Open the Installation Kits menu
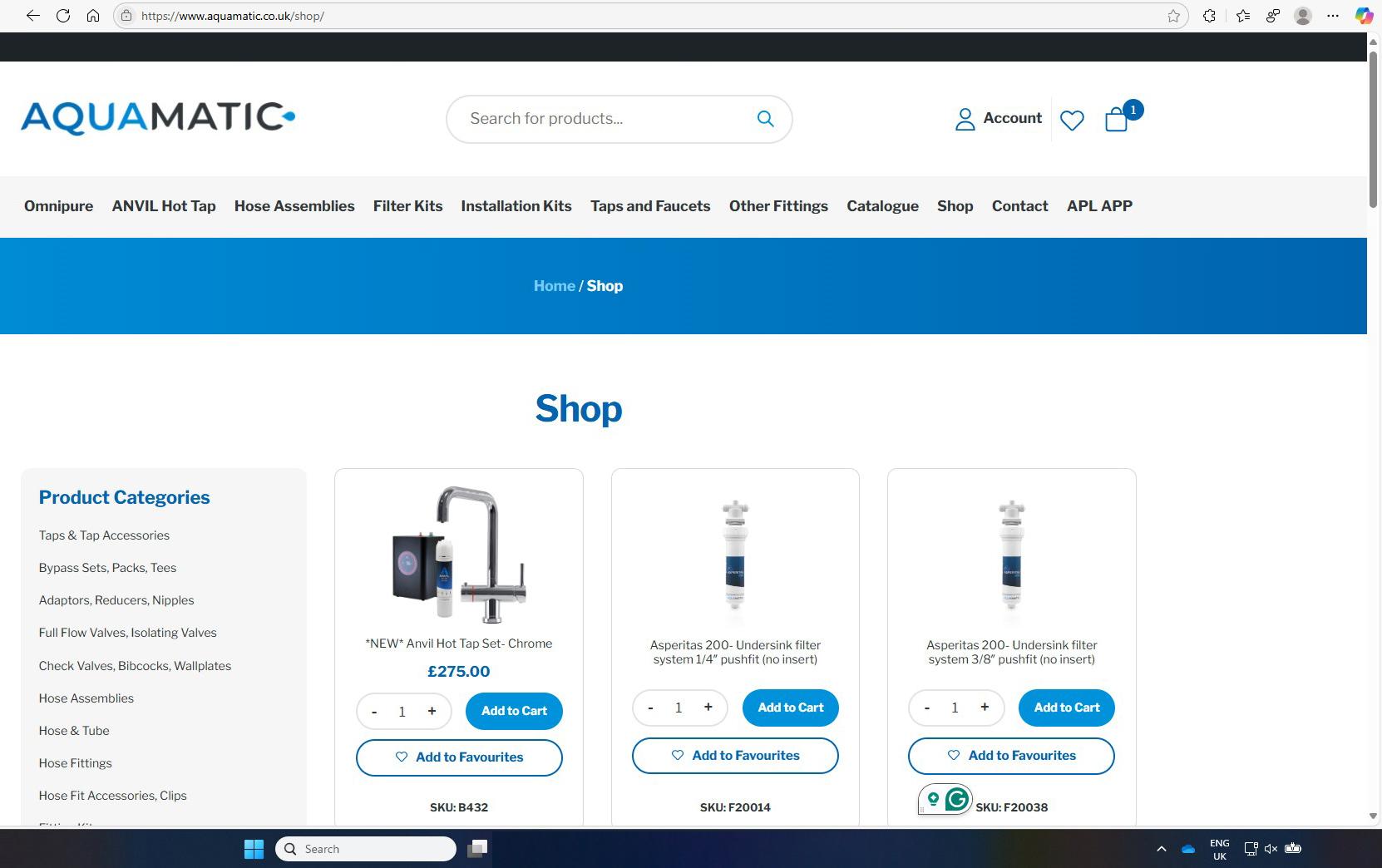Image resolution: width=1382 pixels, height=868 pixels. [516, 206]
